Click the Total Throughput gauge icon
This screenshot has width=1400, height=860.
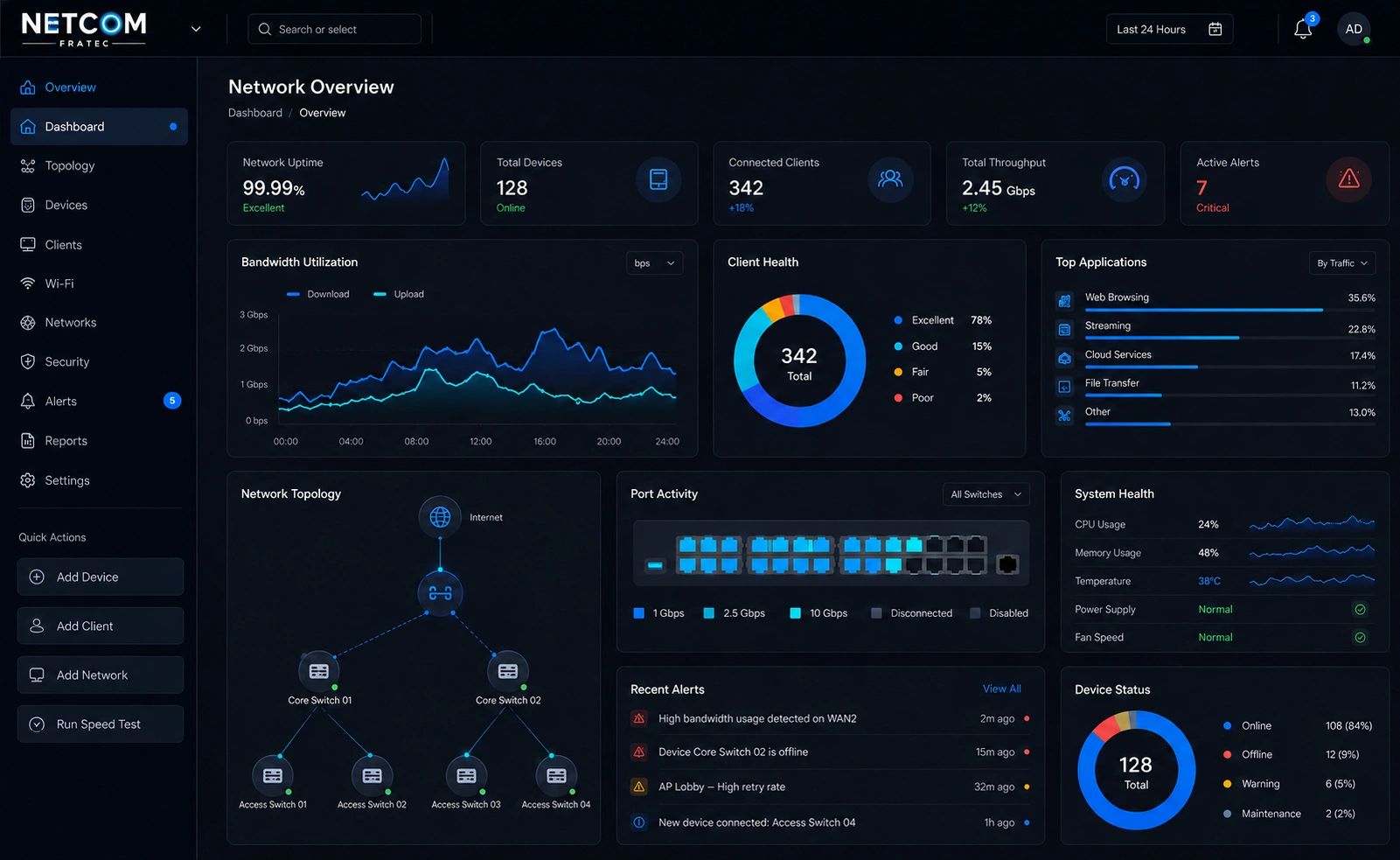tap(1124, 179)
